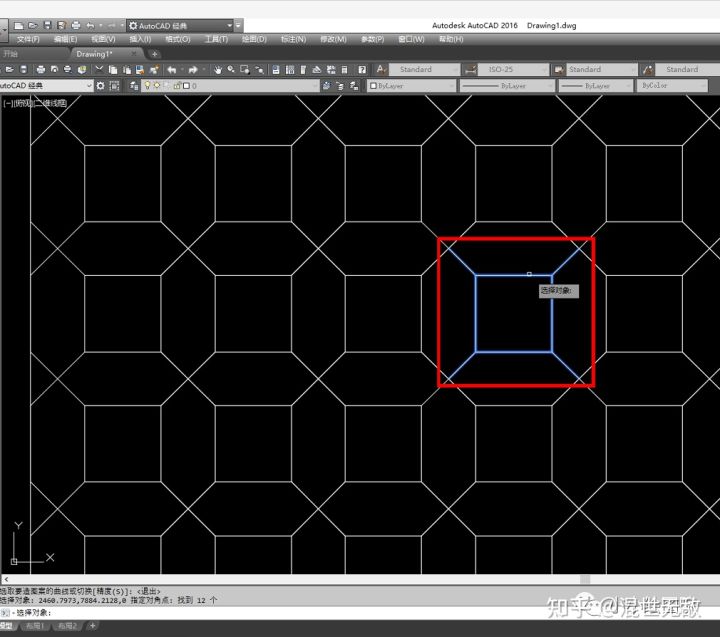Screen dimensions: 720x637
Task: Click the Save icon in quick access toolbar
Action: pos(47,25)
